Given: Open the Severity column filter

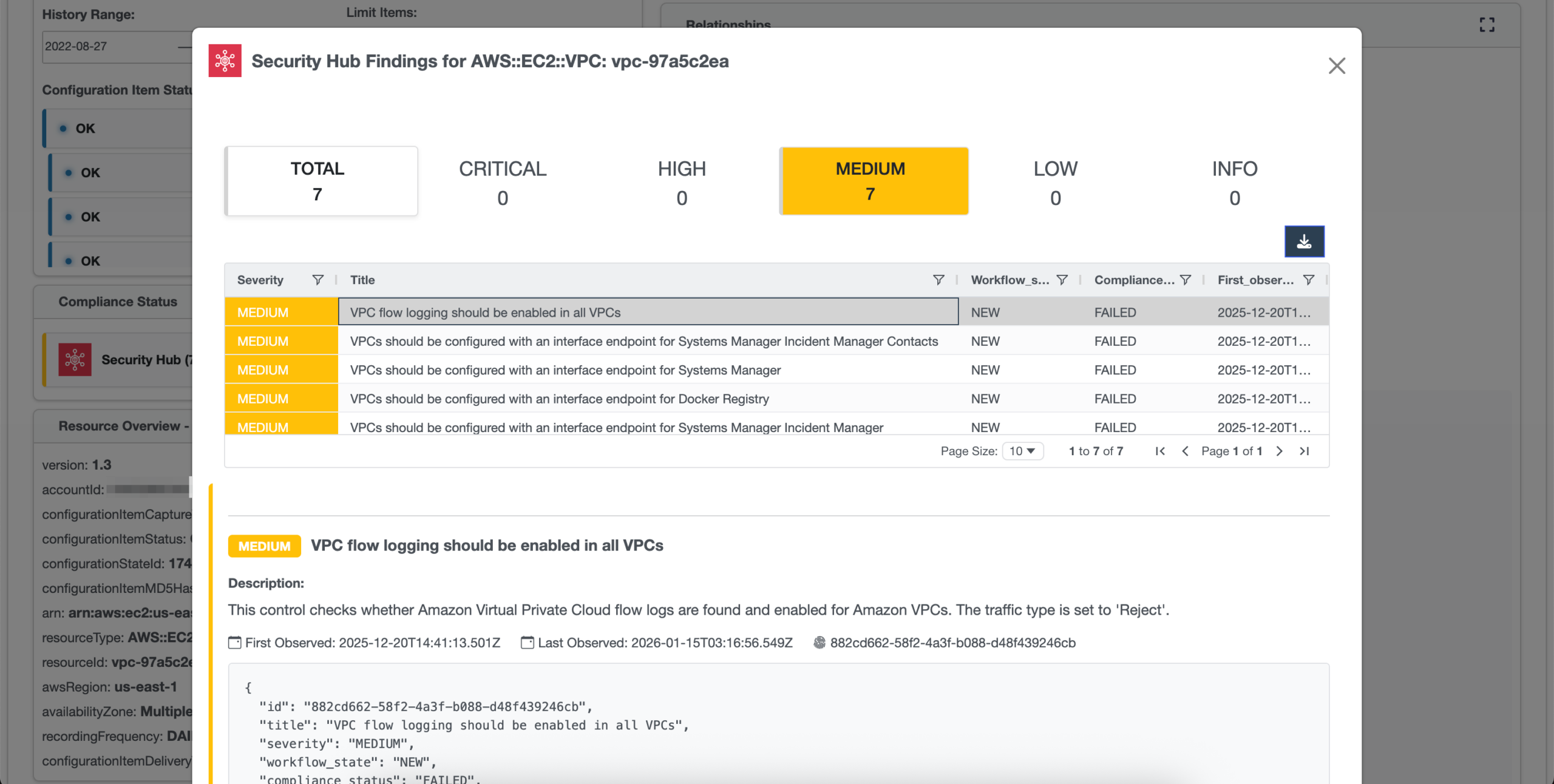Looking at the screenshot, I should coord(317,280).
